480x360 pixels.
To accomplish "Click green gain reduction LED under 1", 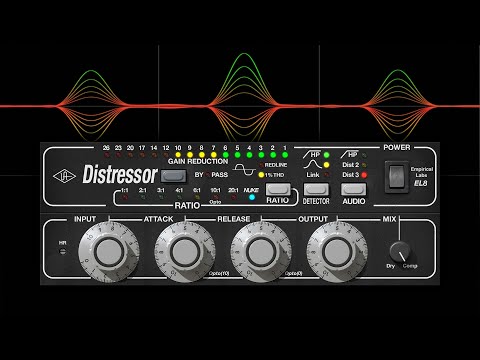I will point(285,155).
